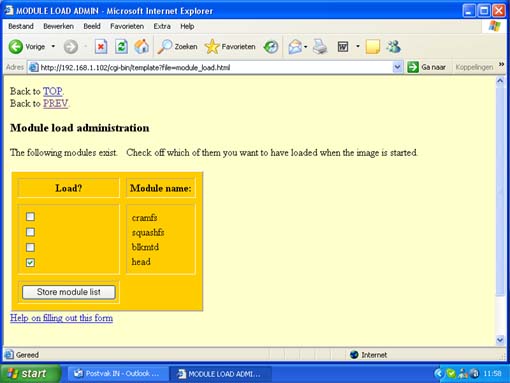Open Zoeken search in the toolbar
The width and height of the screenshot is (510, 383).
178,47
